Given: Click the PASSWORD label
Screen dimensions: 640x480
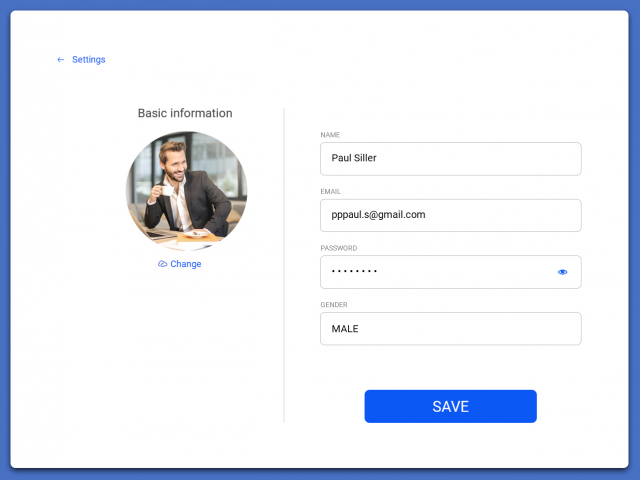Looking at the screenshot, I should tap(339, 248).
